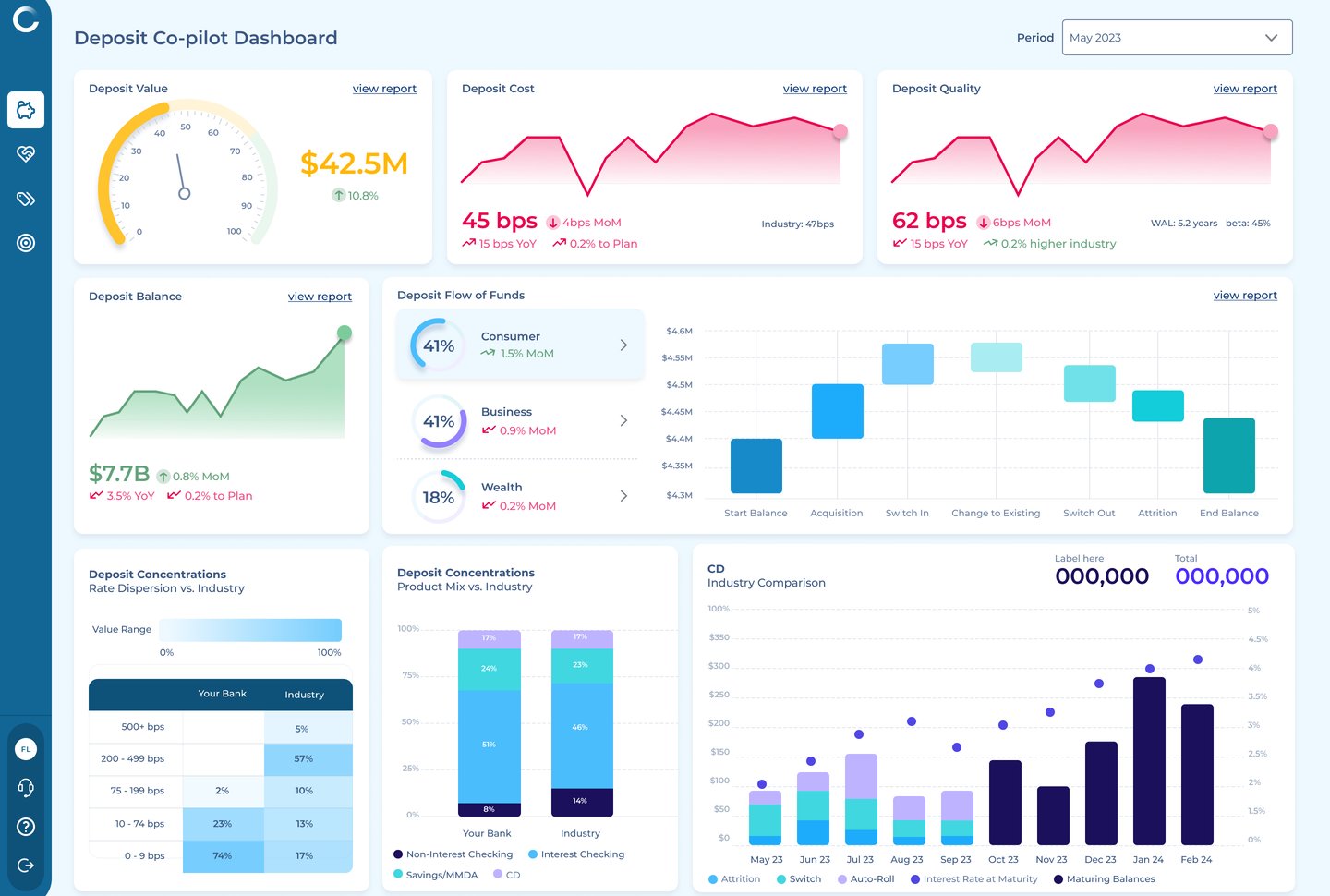Open Deposit Cost view report link

click(815, 89)
